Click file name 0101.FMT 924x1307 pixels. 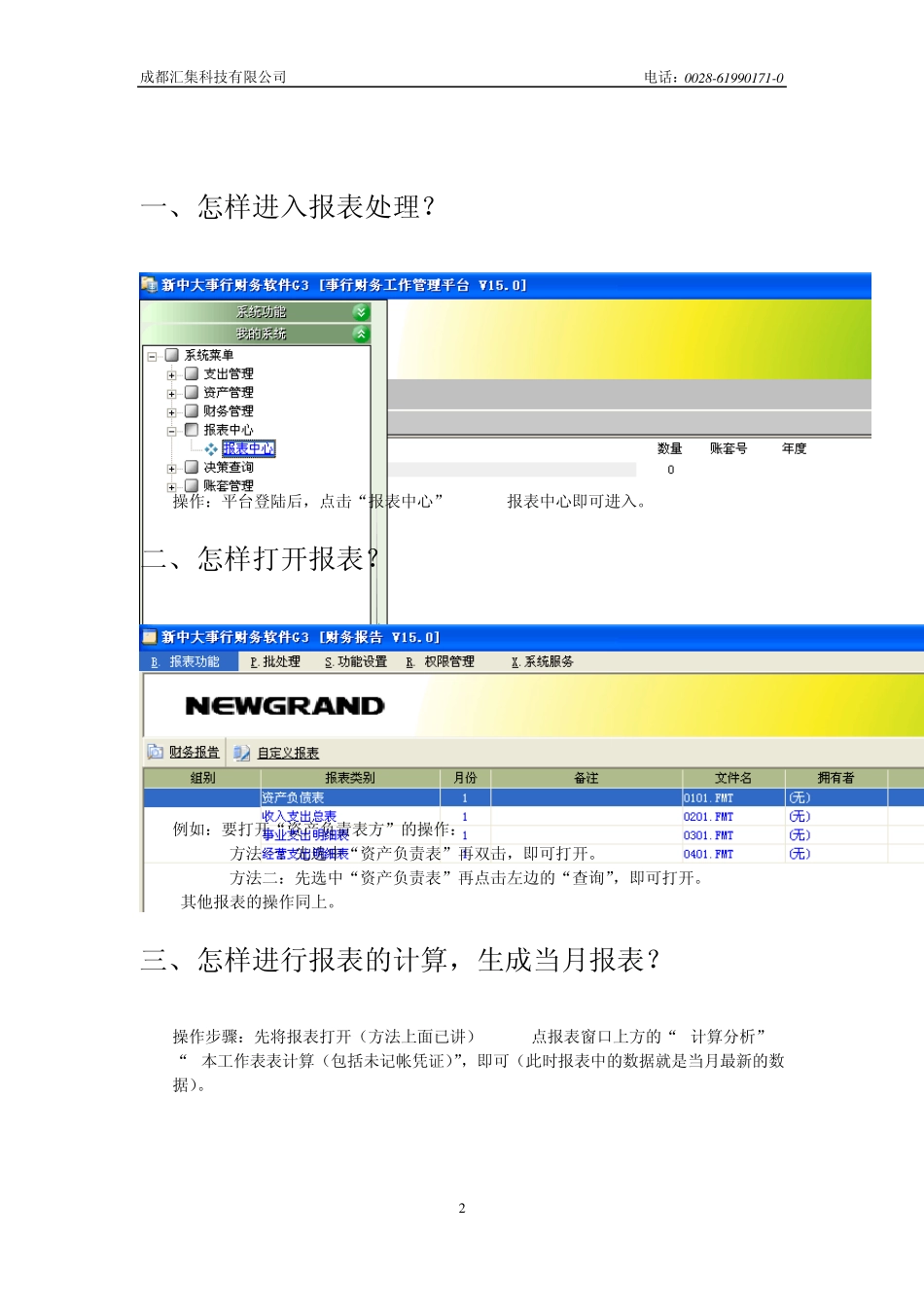[708, 798]
